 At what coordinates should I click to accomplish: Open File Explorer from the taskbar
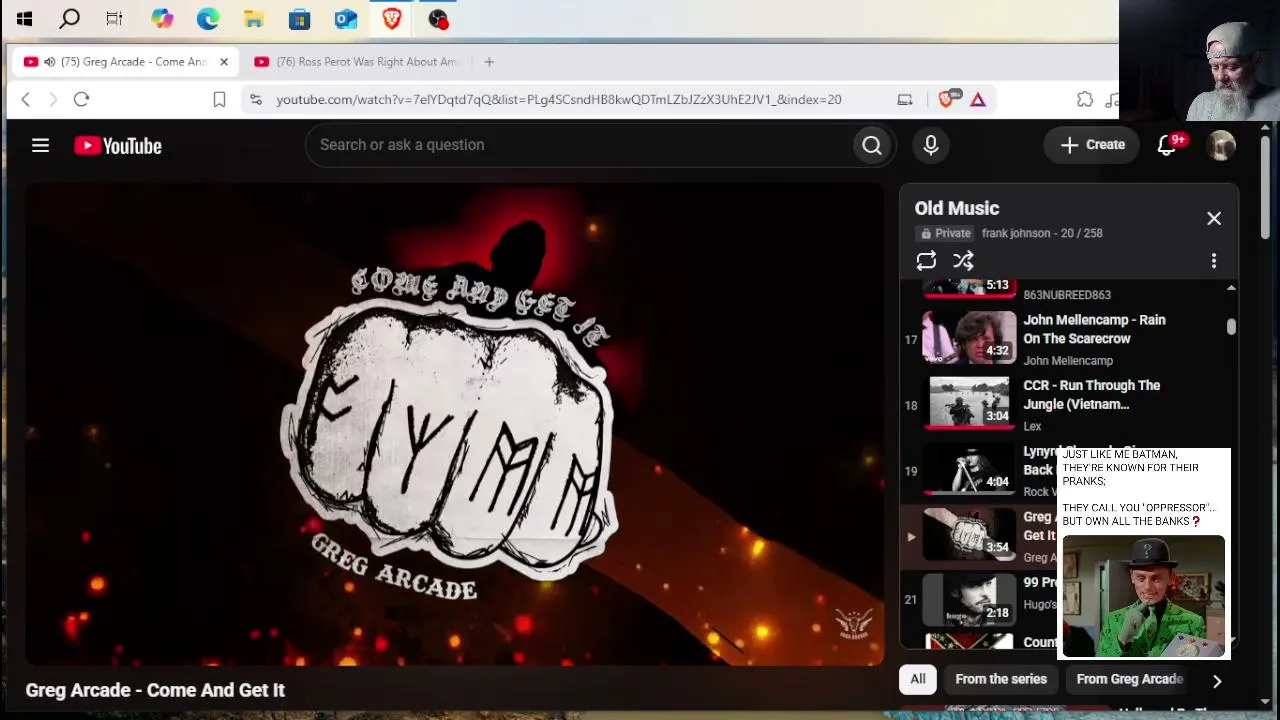(x=254, y=18)
